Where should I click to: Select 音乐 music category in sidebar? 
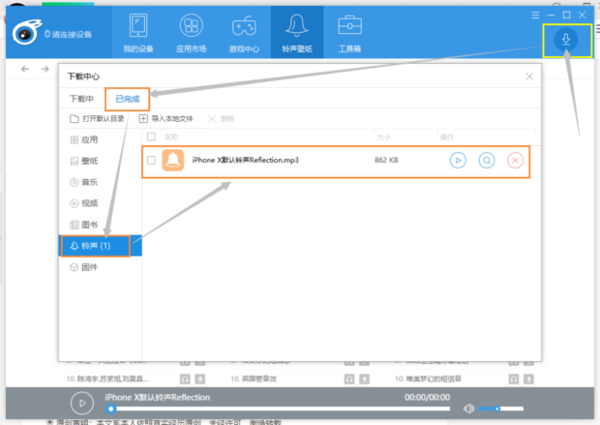[x=84, y=182]
